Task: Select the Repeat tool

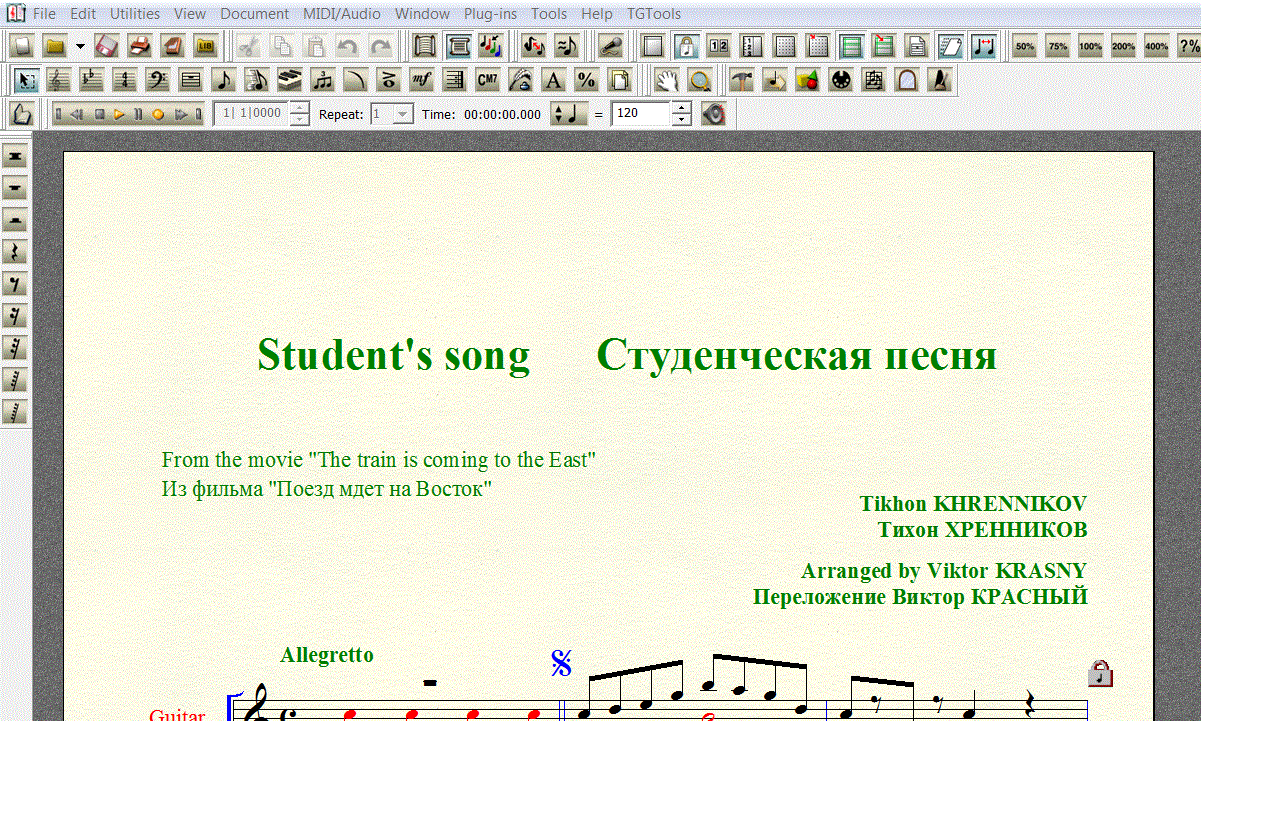Action: coord(455,80)
